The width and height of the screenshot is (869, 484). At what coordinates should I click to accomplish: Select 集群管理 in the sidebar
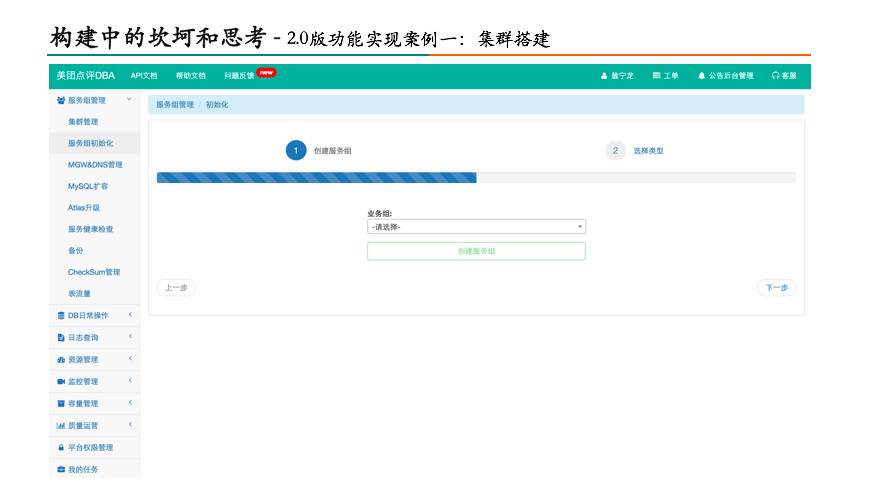(83, 122)
